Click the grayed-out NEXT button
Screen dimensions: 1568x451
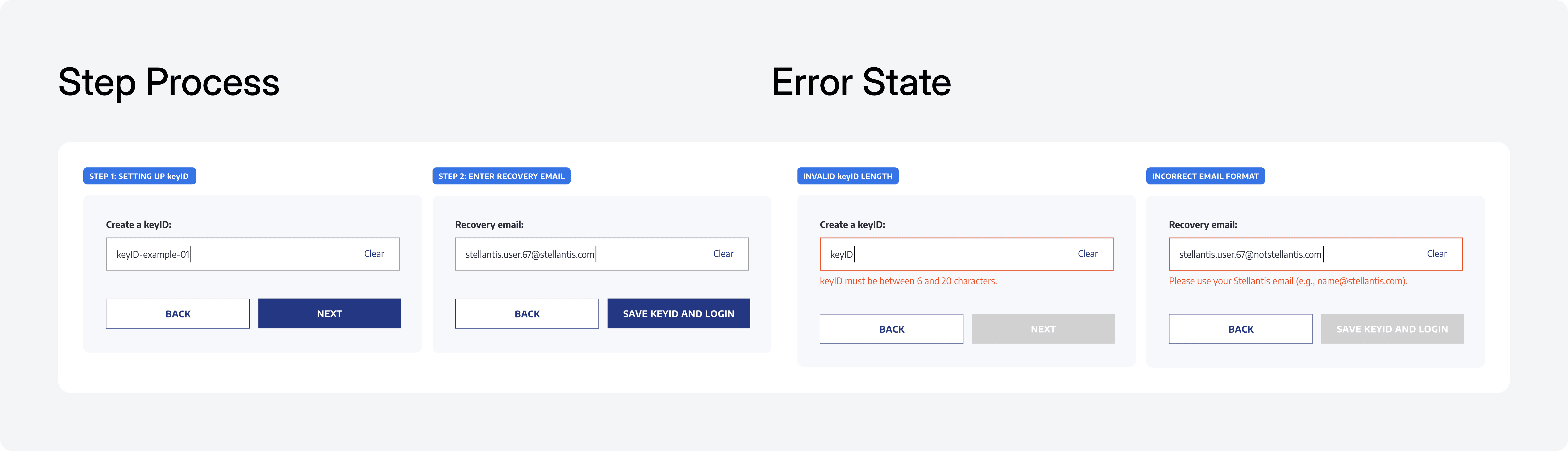[x=1043, y=329]
